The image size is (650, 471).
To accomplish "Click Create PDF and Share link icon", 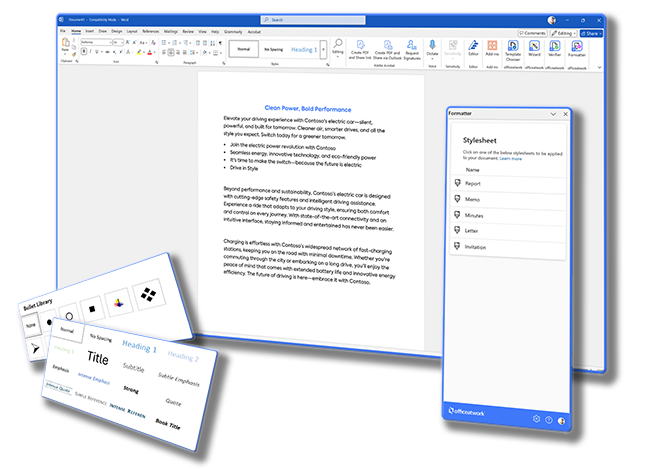I will coord(360,45).
